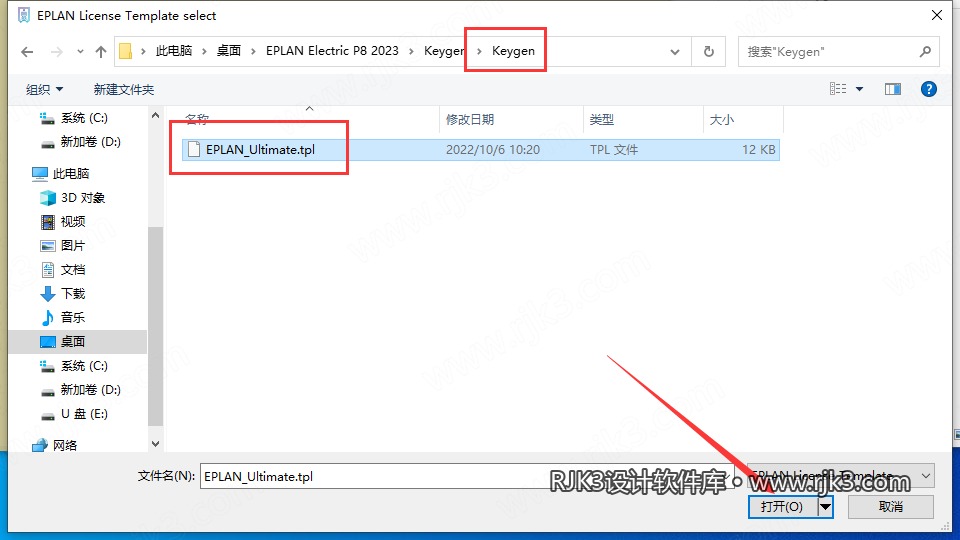
Task: Go back using the Back arrow
Action: (x=27, y=52)
